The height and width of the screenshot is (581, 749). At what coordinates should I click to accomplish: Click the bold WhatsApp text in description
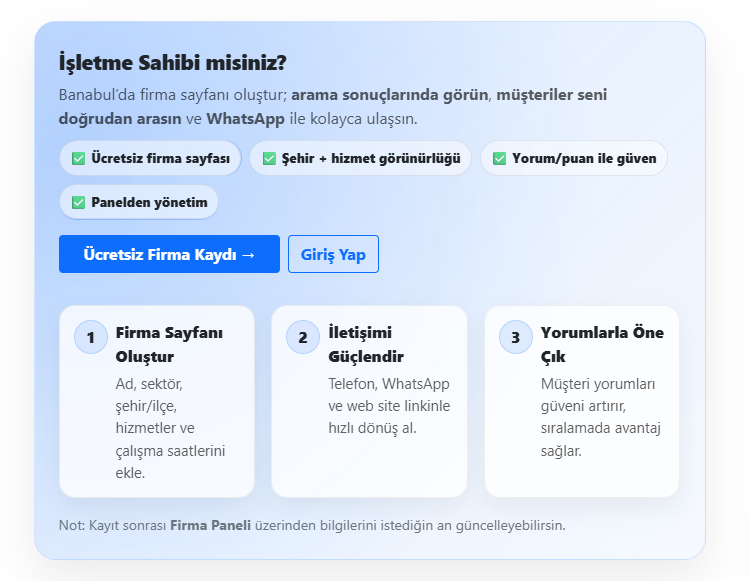(244, 118)
